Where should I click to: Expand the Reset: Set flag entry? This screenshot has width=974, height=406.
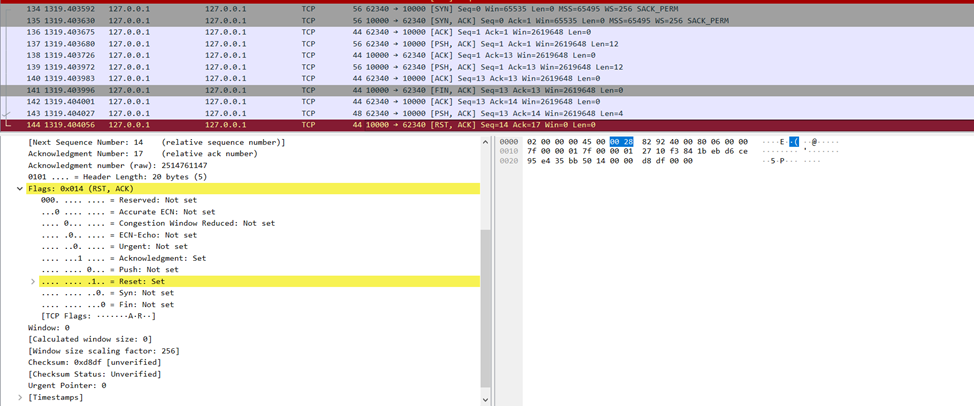[x=34, y=282]
